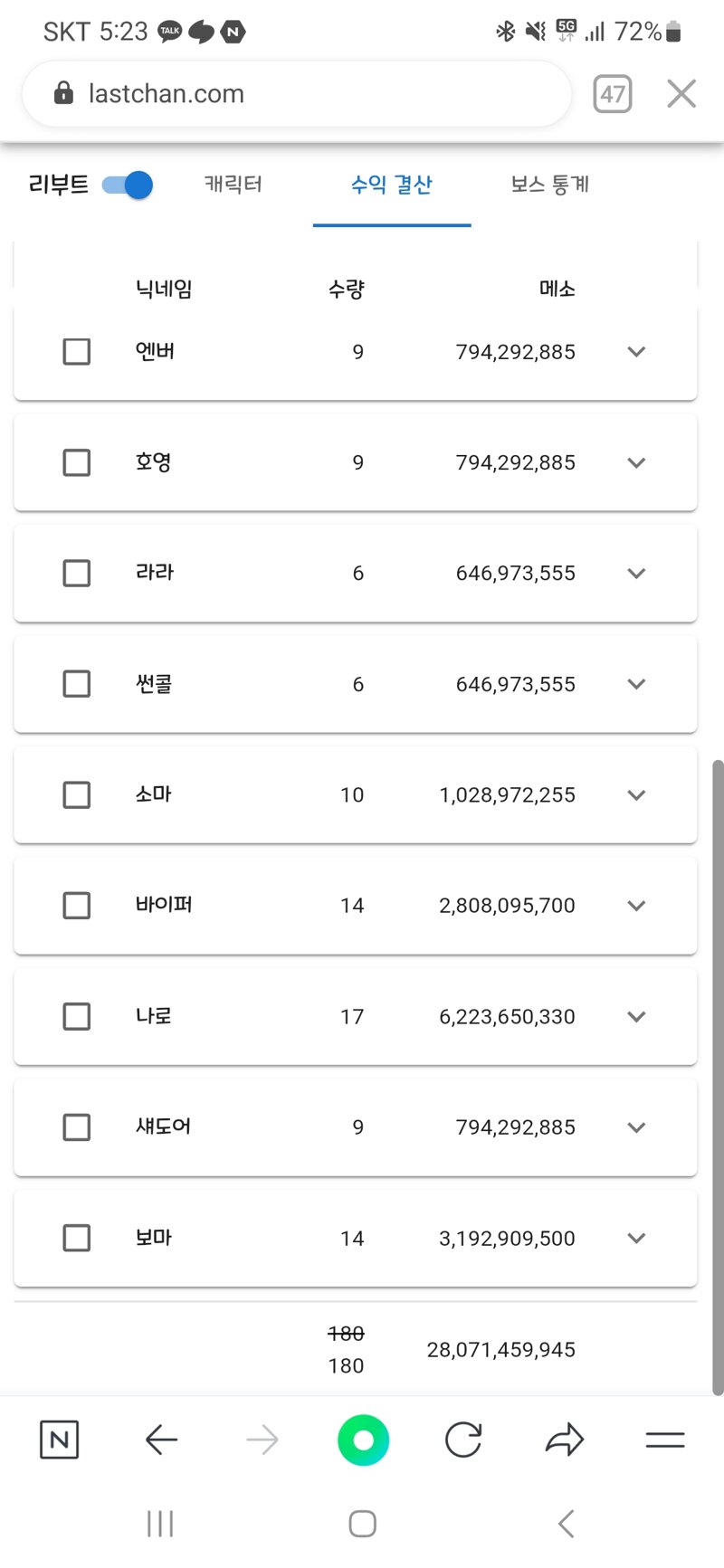This screenshot has height=1568, width=724.
Task: Reload the page with the refresh icon
Action: click(463, 1440)
